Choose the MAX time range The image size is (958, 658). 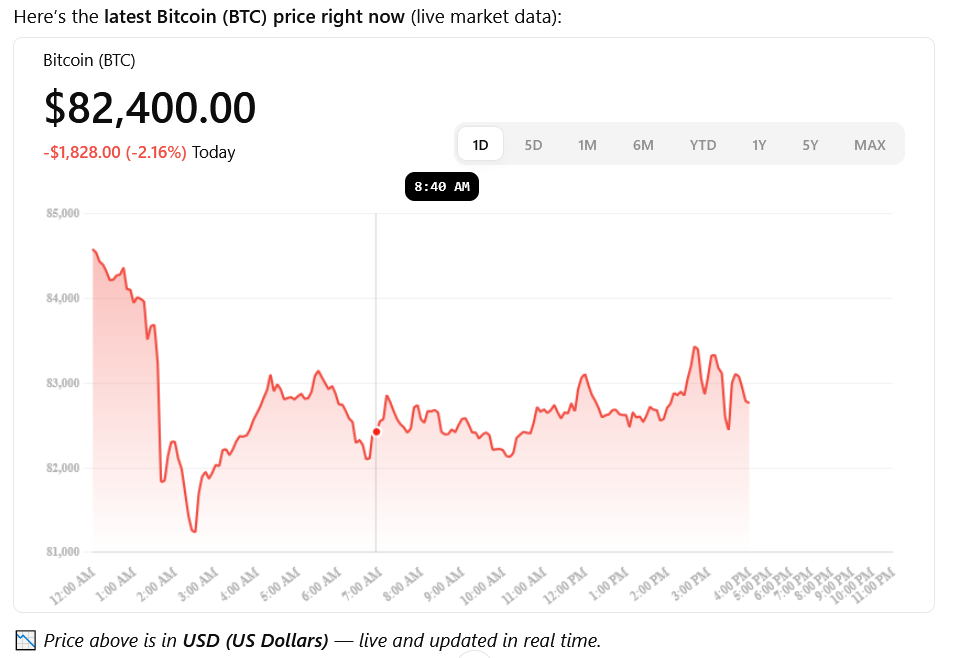tap(869, 145)
